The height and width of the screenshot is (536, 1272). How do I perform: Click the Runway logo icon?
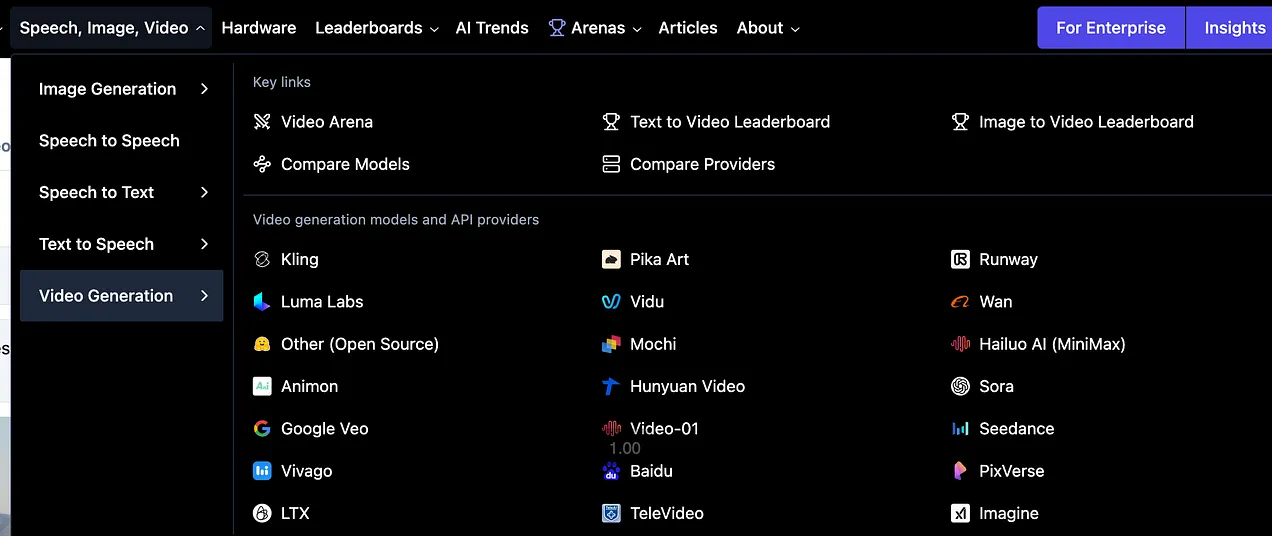[x=960, y=259]
